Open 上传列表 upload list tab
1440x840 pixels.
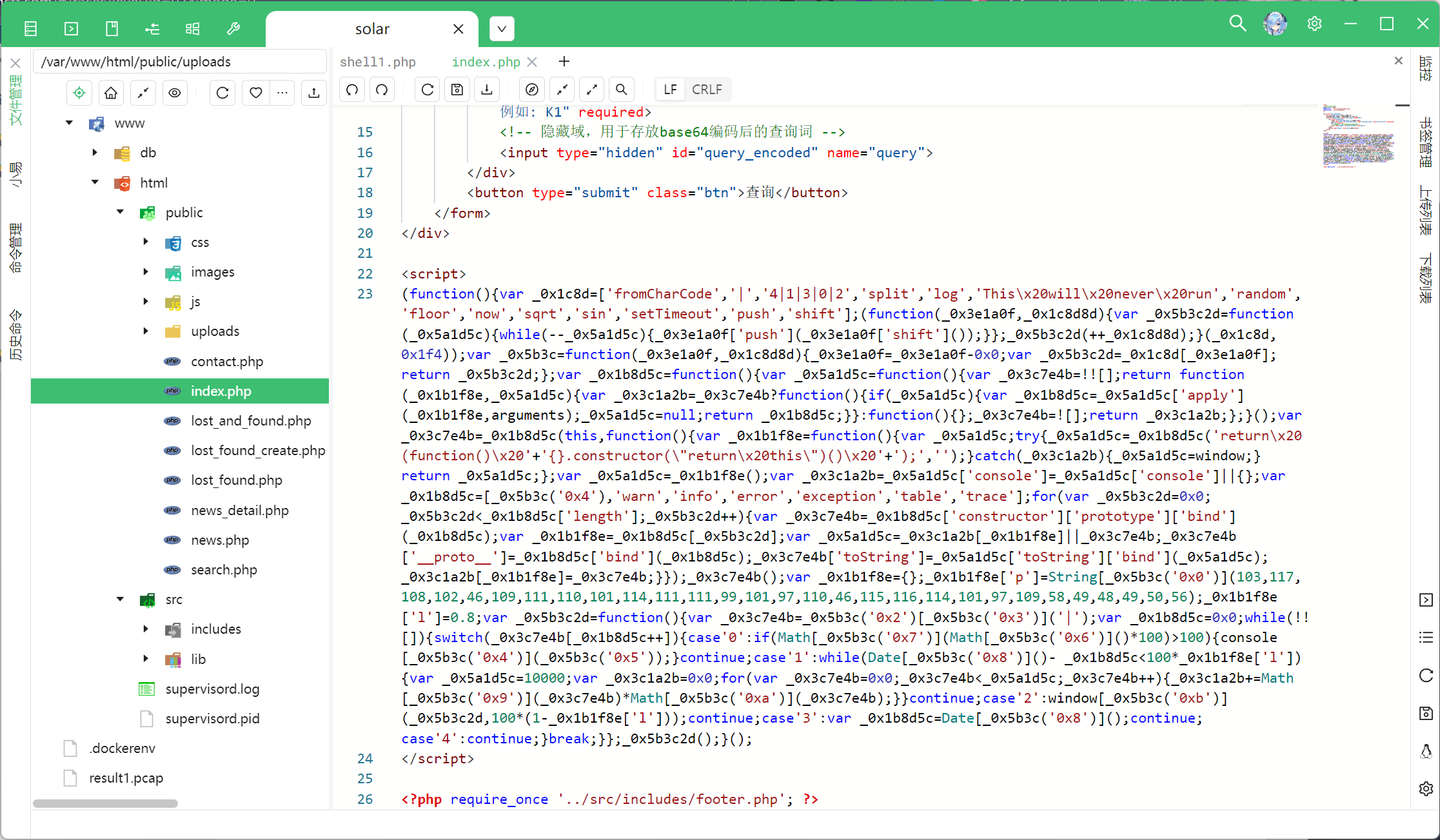coord(1426,211)
